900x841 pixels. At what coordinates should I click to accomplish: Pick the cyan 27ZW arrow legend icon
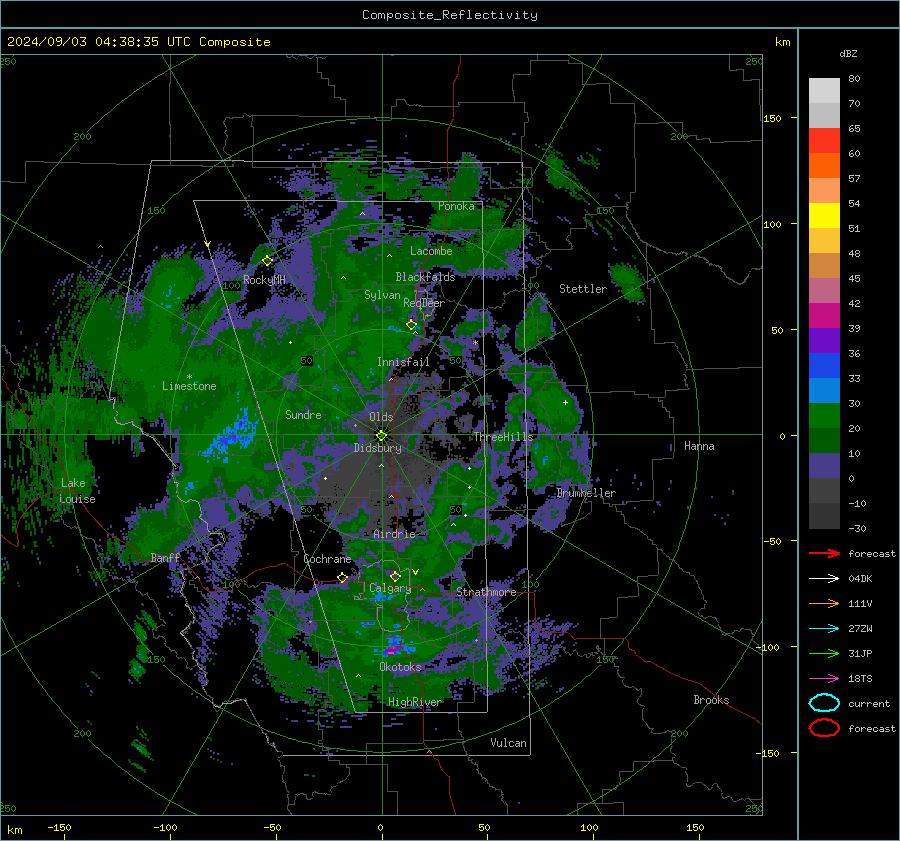824,629
